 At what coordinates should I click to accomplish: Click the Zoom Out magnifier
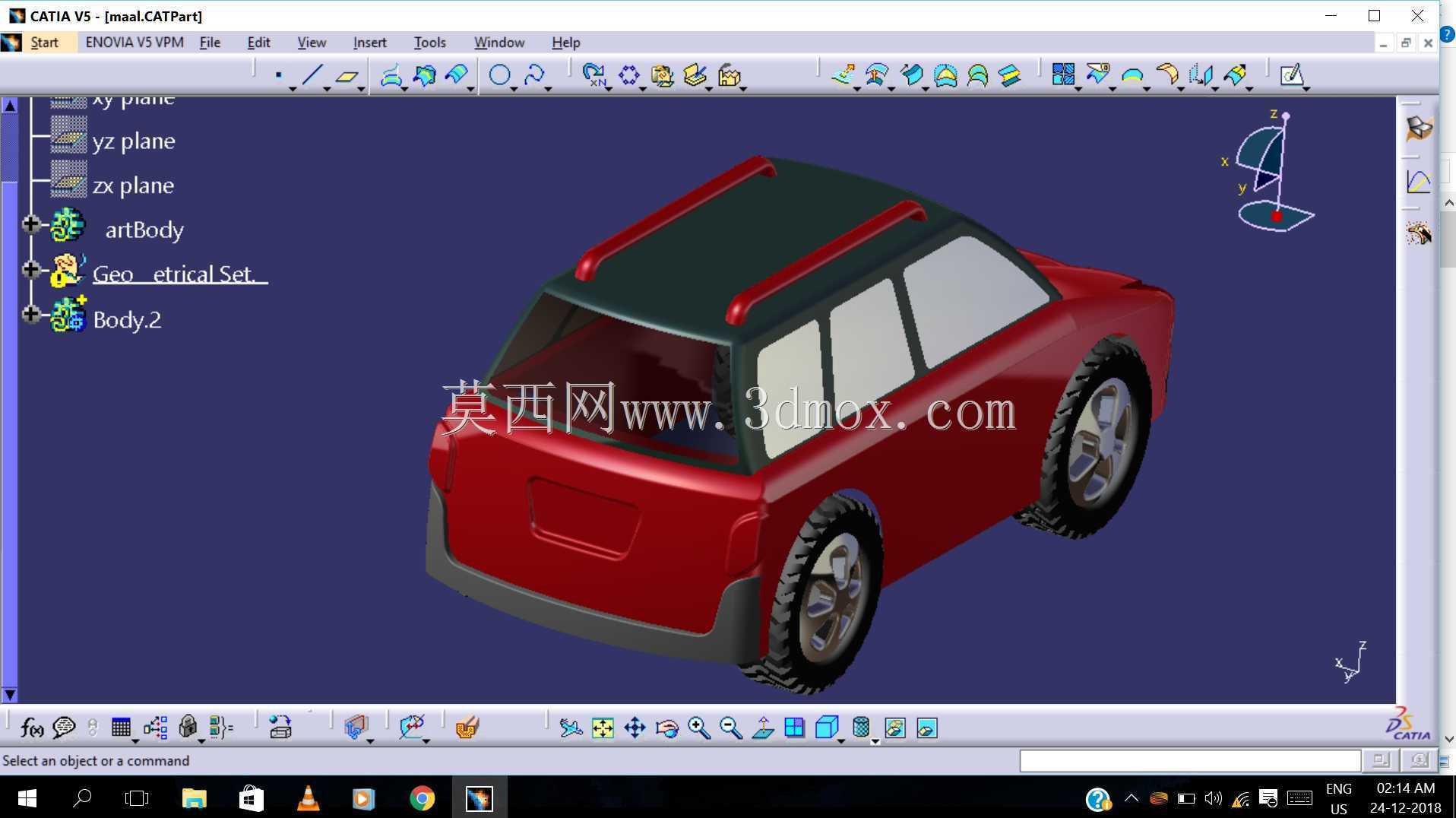tap(731, 728)
